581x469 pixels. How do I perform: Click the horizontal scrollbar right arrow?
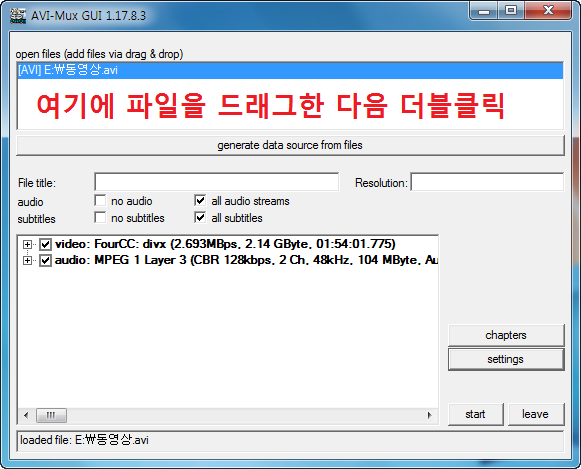pos(429,415)
